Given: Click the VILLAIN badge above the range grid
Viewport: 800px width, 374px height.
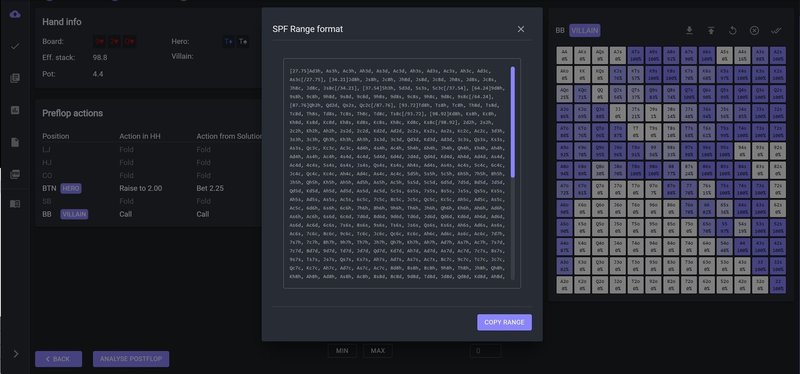Looking at the screenshot, I should point(585,31).
